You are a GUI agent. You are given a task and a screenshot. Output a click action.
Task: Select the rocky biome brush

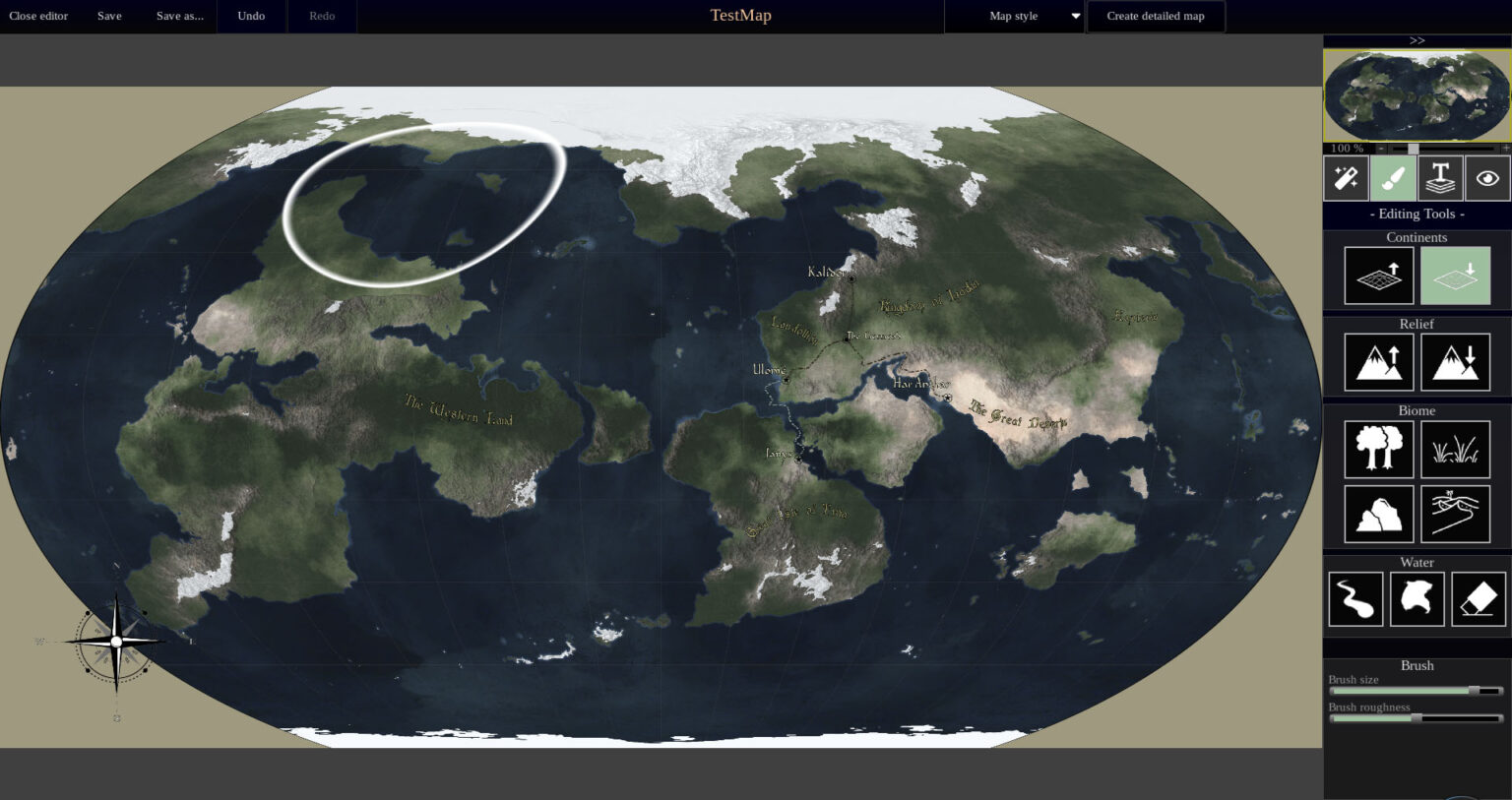(x=1378, y=514)
